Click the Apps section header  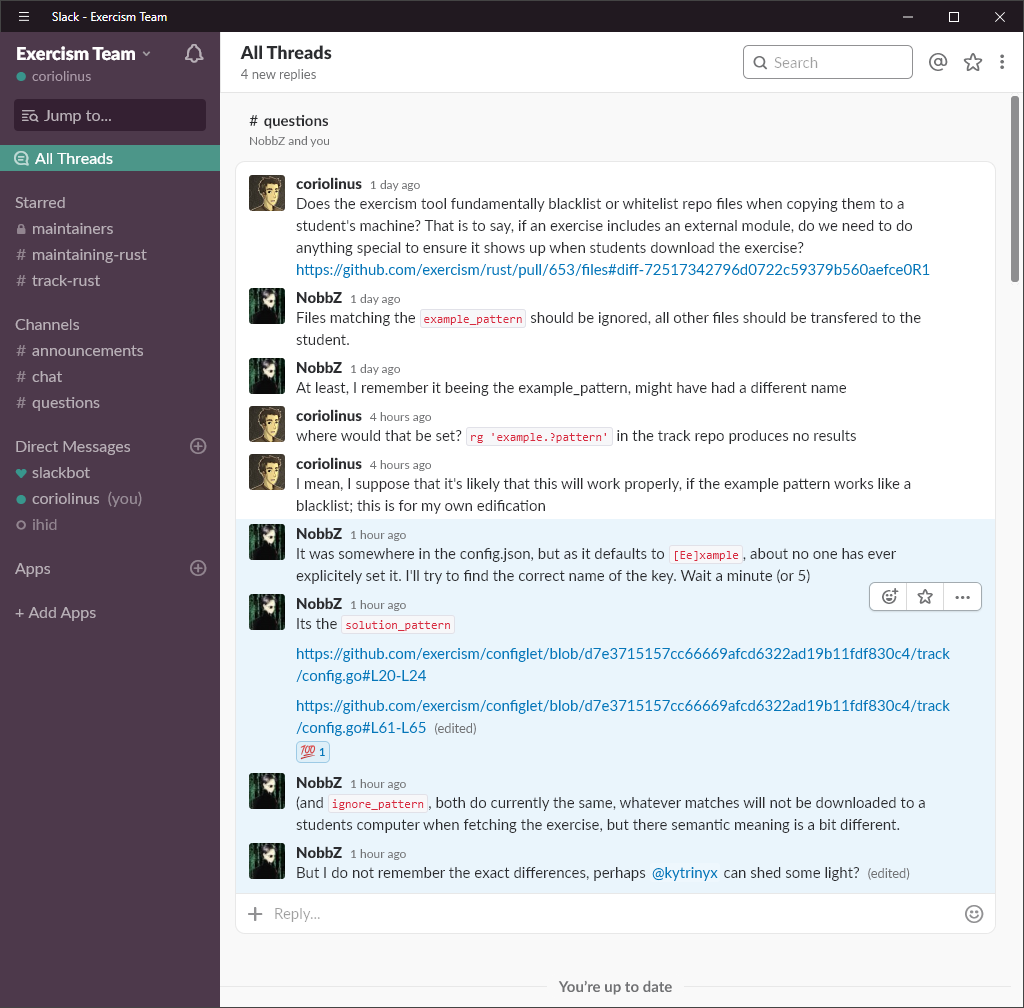[x=33, y=569]
